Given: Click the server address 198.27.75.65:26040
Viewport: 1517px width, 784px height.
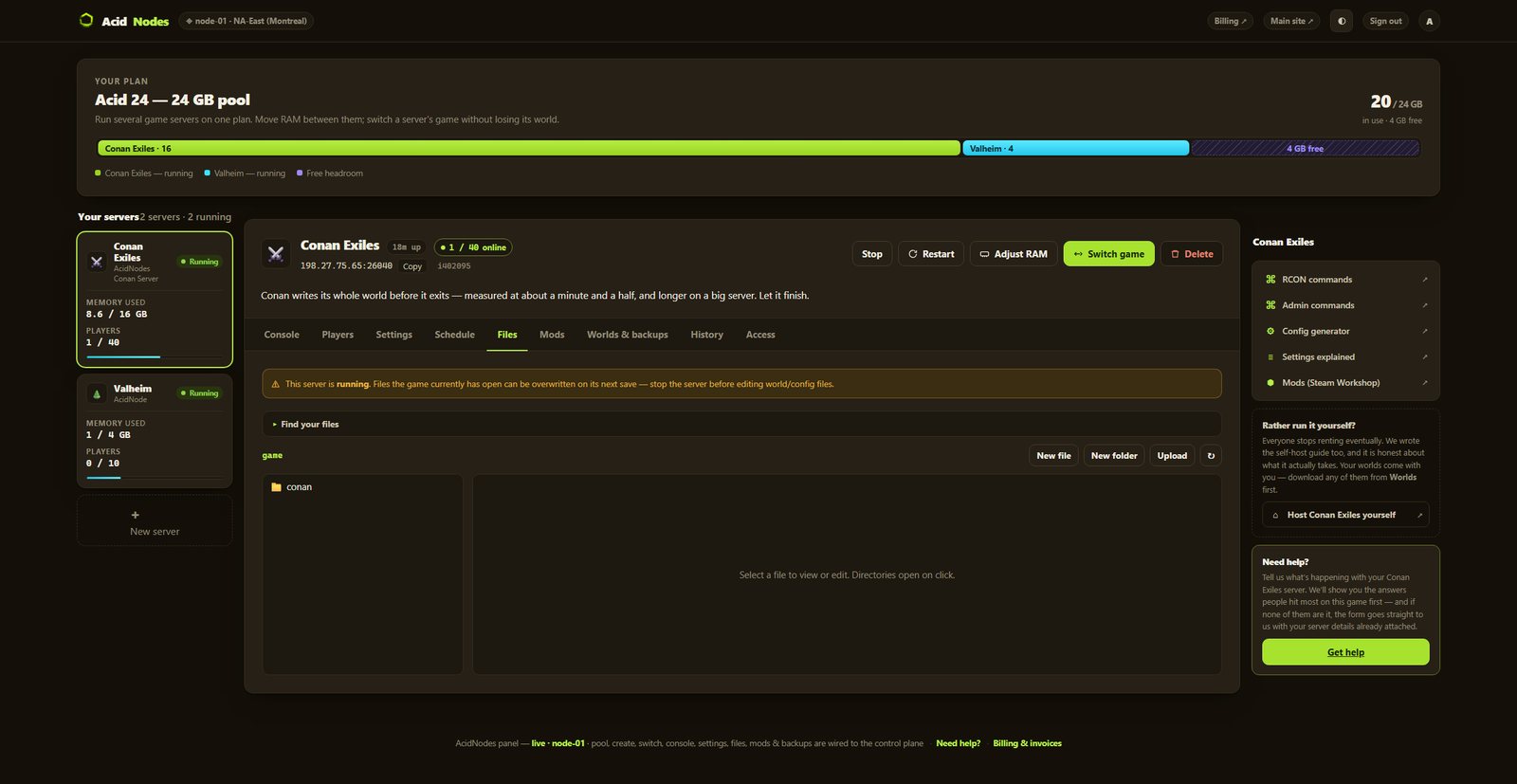Looking at the screenshot, I should (346, 266).
